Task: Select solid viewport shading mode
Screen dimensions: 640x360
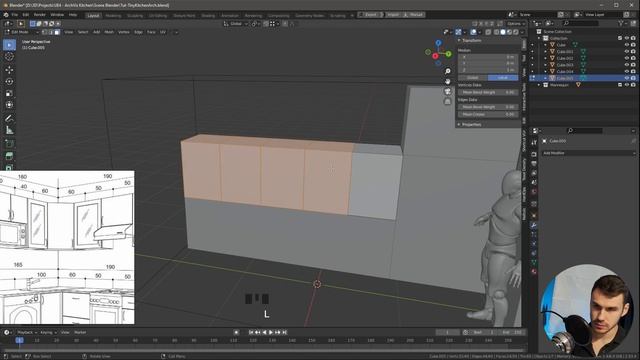Action: pos(503,32)
